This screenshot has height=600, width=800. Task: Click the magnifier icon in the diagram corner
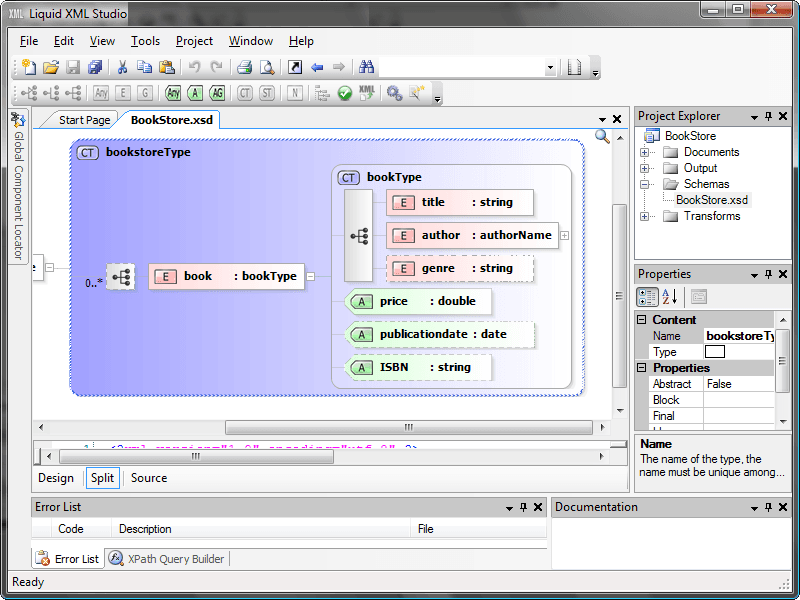(x=602, y=137)
